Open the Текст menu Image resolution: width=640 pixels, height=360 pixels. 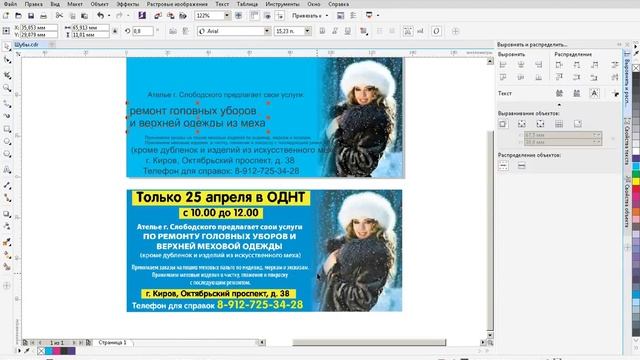point(222,4)
